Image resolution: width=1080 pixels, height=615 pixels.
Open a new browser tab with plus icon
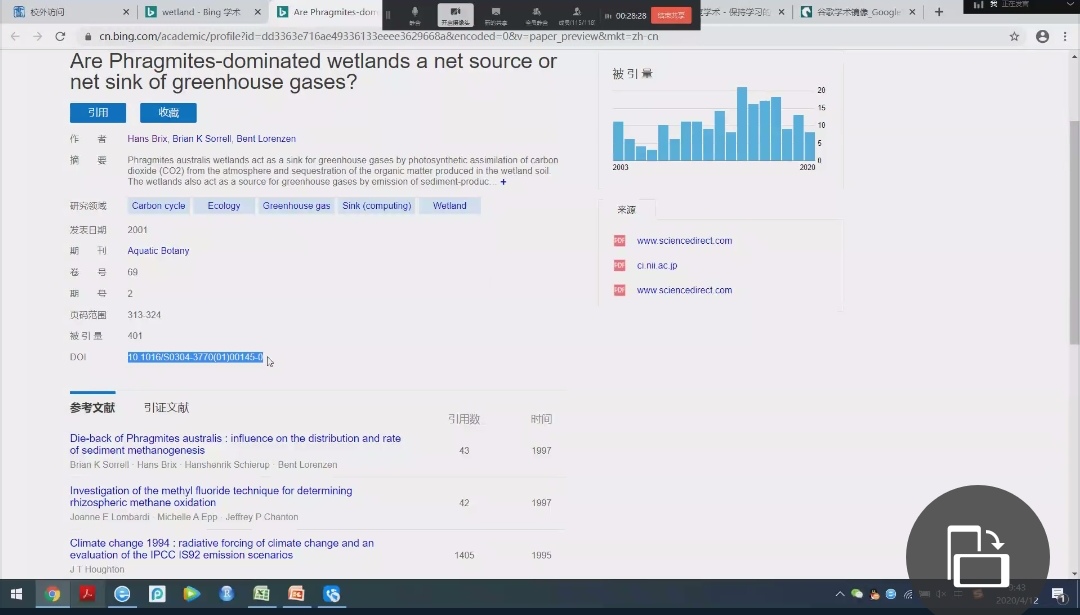(938, 12)
